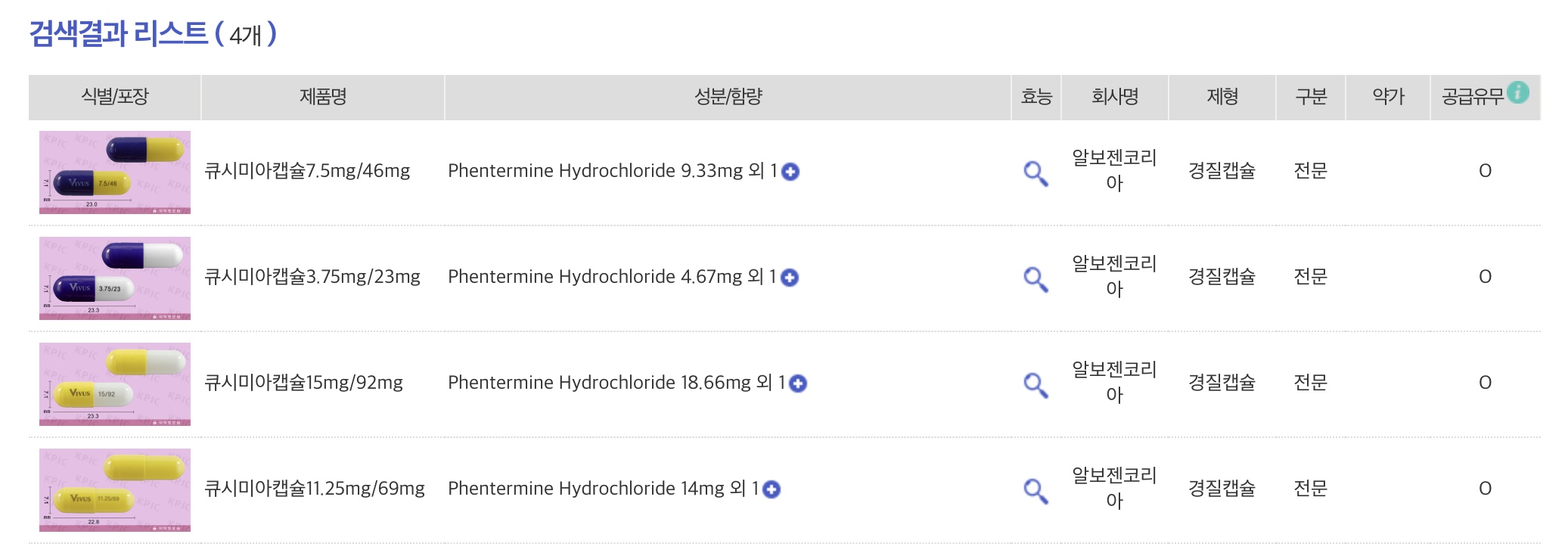Click the 회사명 column header
Image resolution: width=1568 pixels, height=556 pixels.
coord(1115,97)
